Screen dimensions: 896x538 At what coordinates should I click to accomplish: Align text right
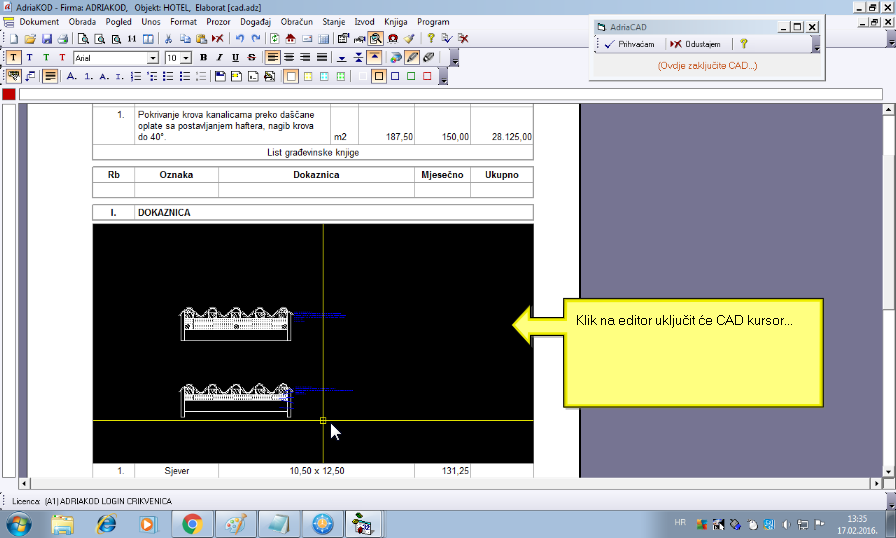(x=305, y=58)
